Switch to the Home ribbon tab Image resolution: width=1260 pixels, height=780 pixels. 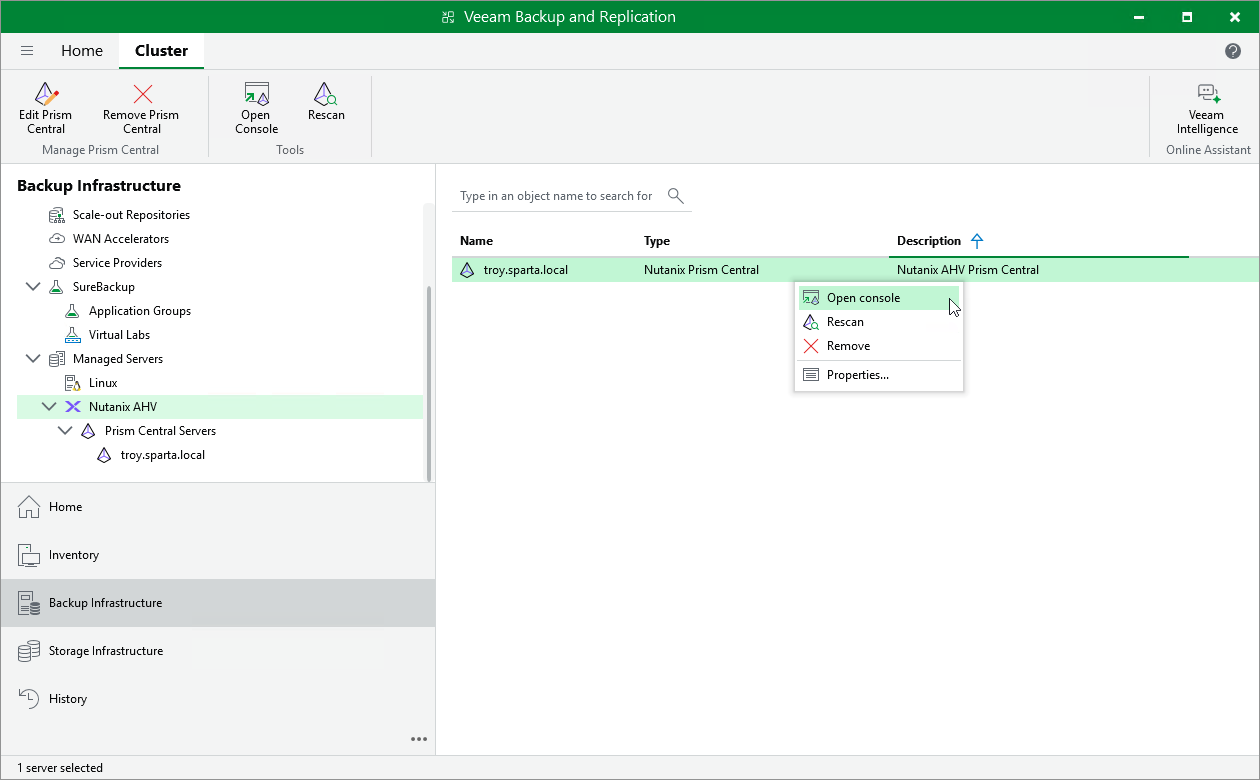pos(82,51)
